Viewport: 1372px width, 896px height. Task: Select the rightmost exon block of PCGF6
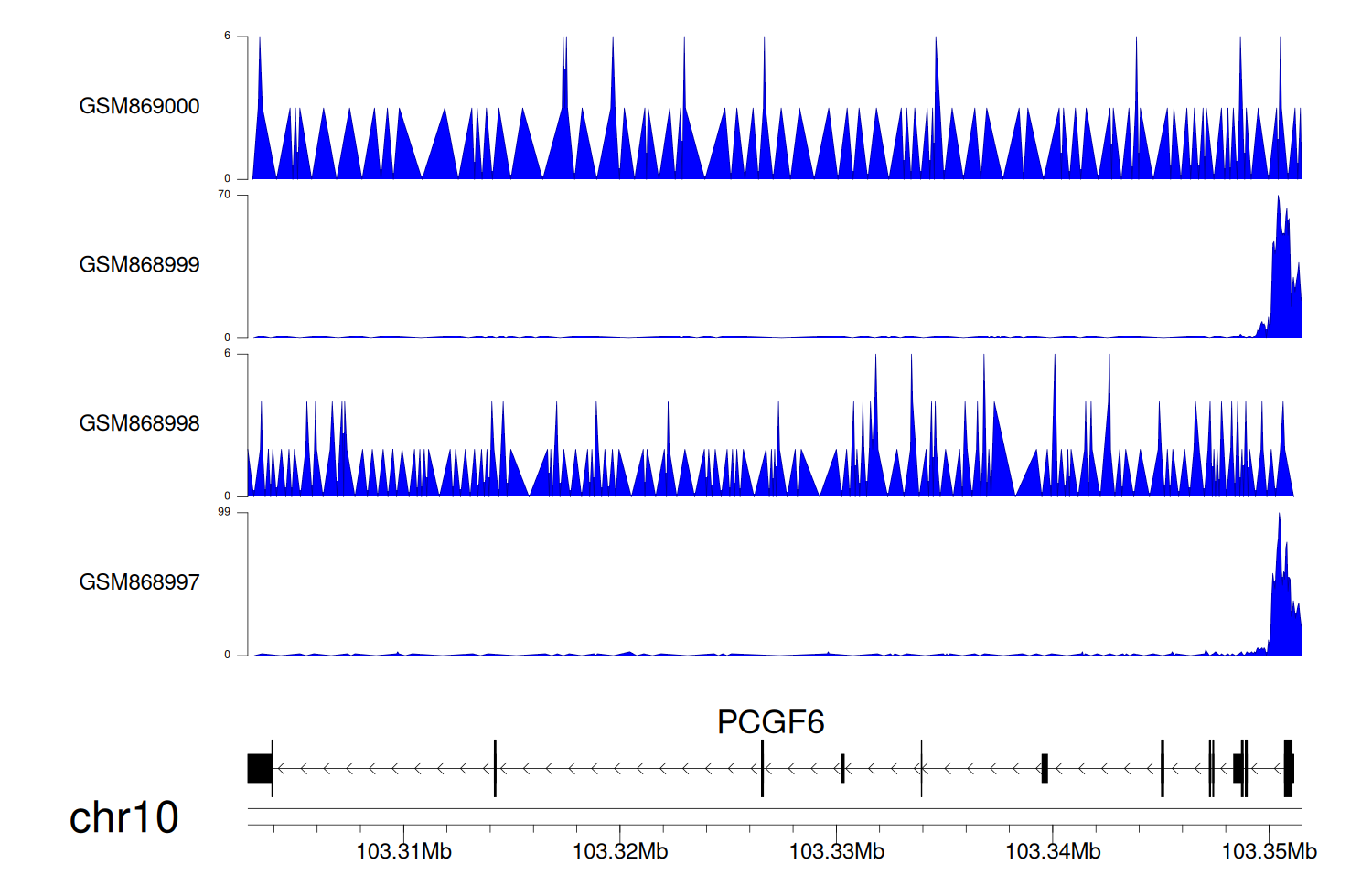pos(1288,768)
